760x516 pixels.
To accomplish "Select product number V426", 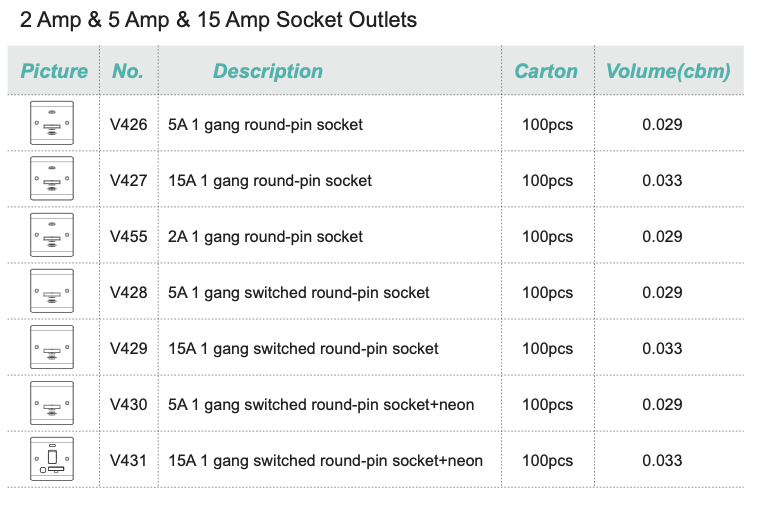I will click(128, 125).
